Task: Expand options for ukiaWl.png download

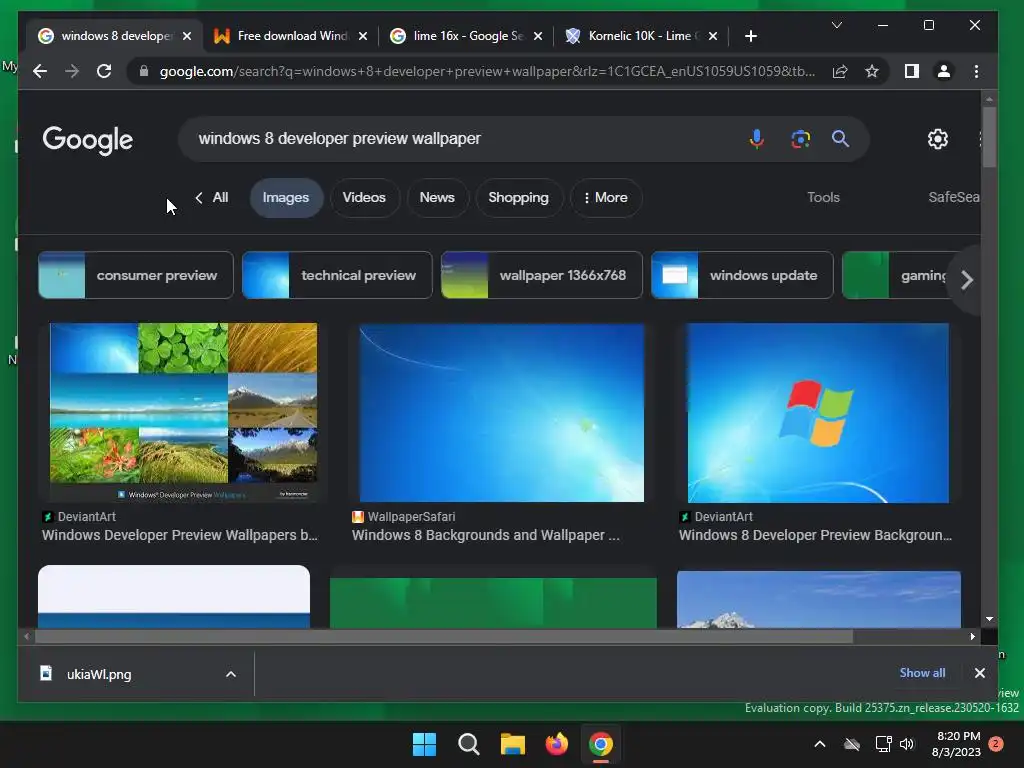Action: point(231,674)
